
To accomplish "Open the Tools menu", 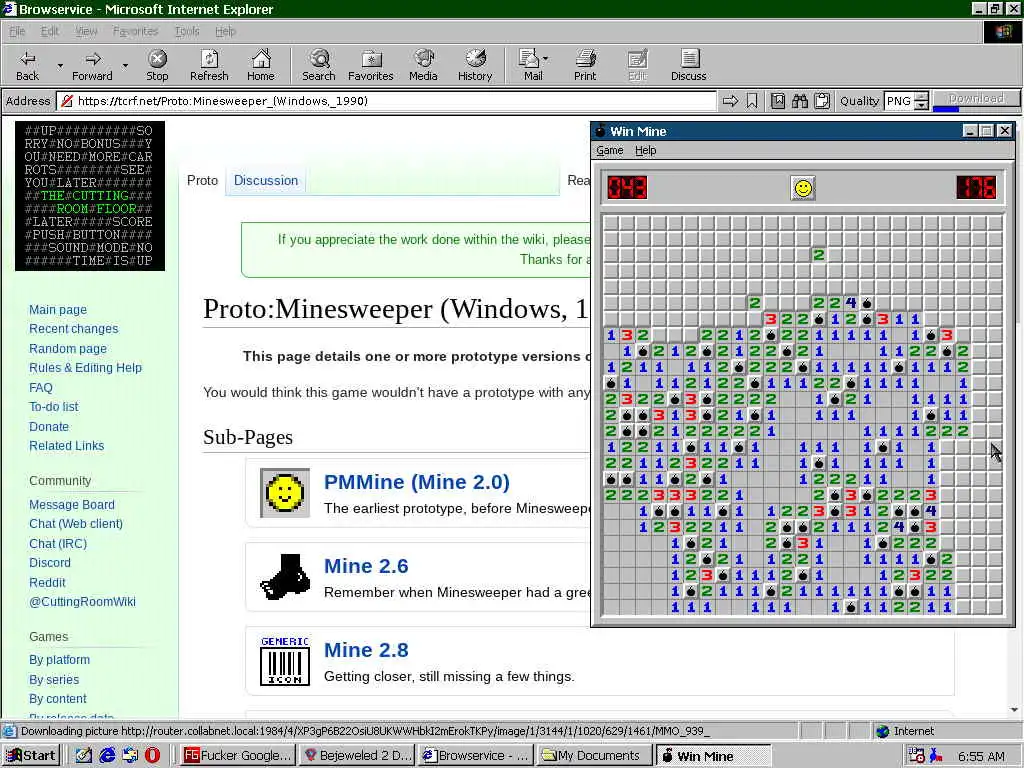I will tap(187, 31).
